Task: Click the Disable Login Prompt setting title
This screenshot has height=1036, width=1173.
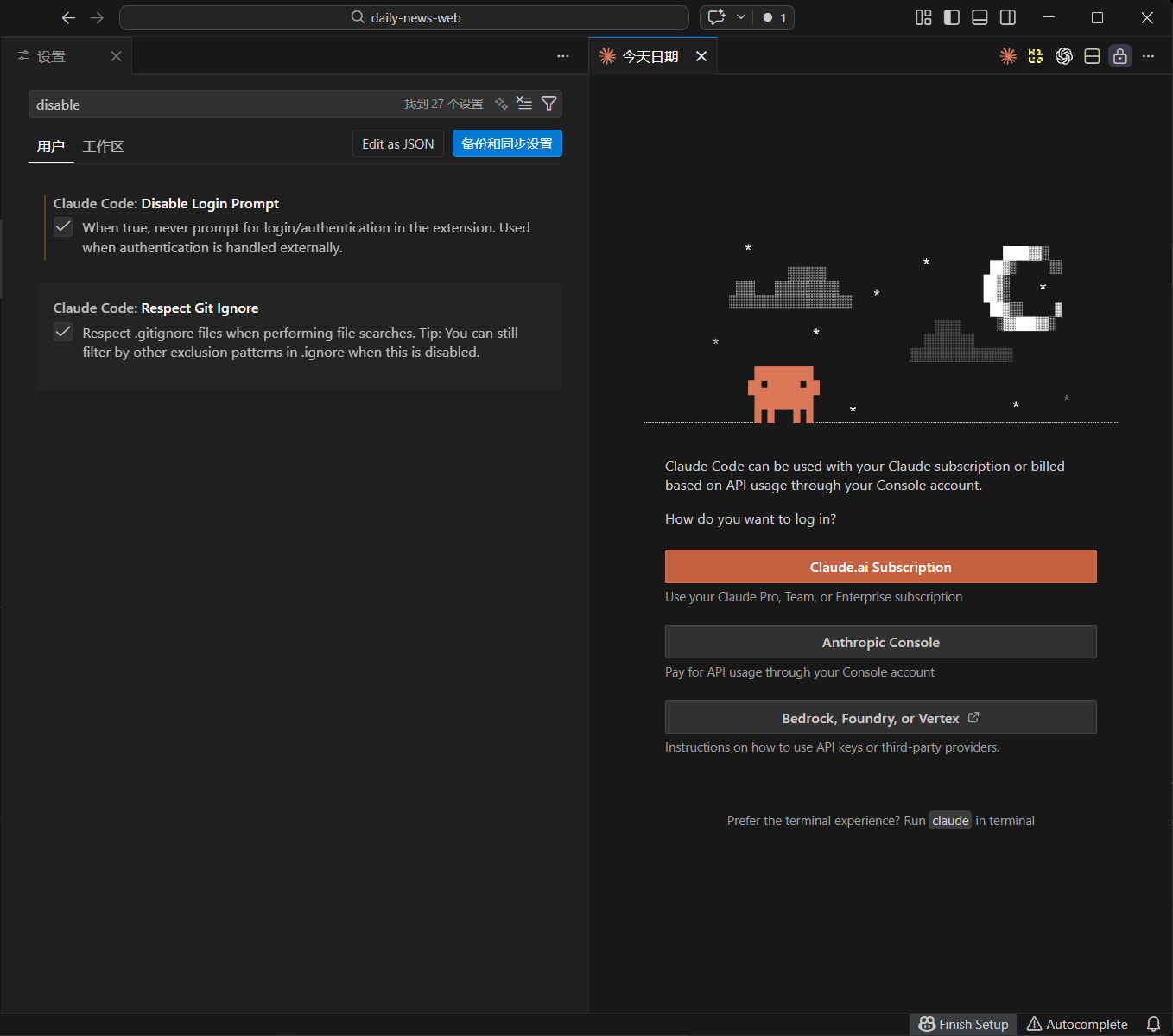Action: 210,203
